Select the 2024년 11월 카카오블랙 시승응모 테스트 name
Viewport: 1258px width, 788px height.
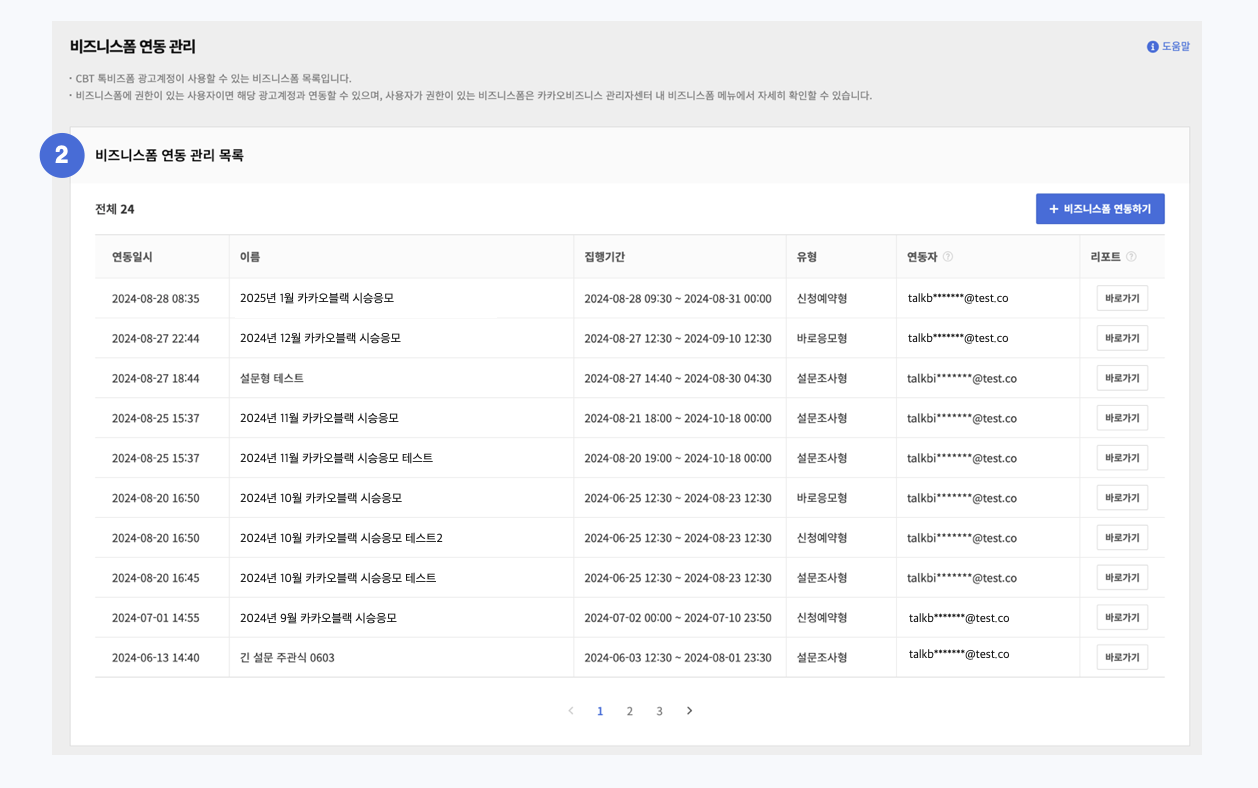coord(336,458)
